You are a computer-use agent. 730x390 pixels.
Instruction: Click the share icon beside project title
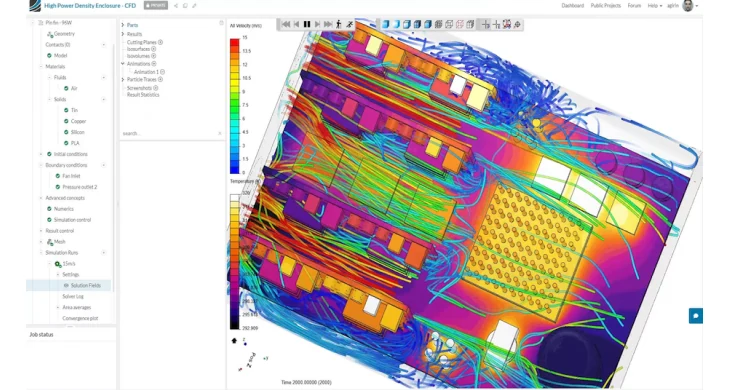click(176, 6)
